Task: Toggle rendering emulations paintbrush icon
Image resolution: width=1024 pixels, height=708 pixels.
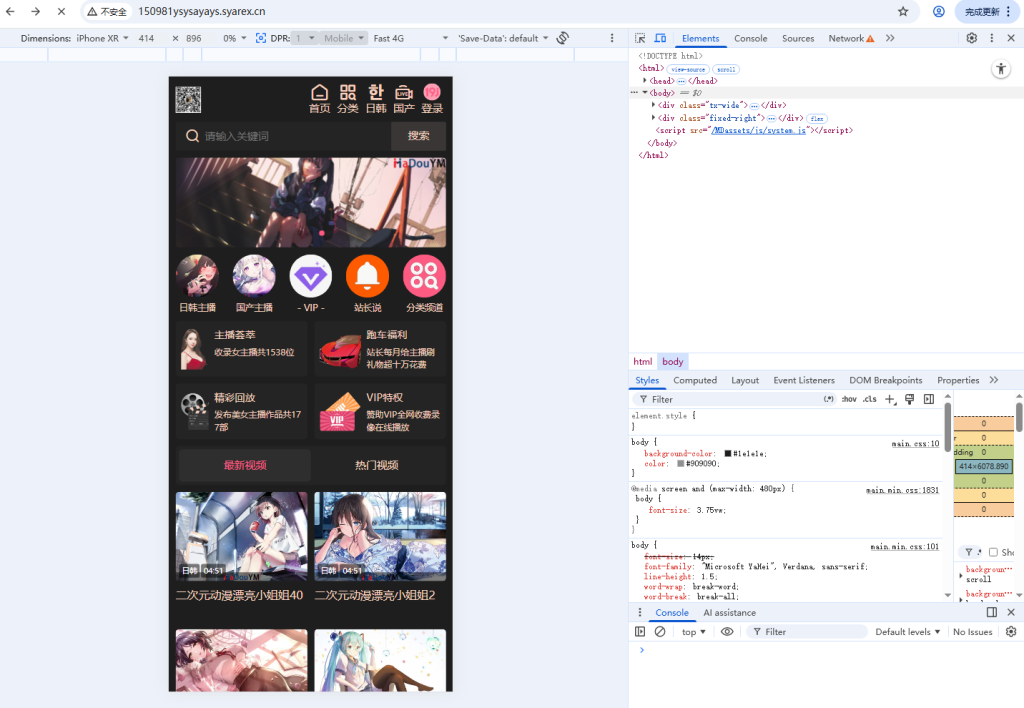Action: (909, 399)
